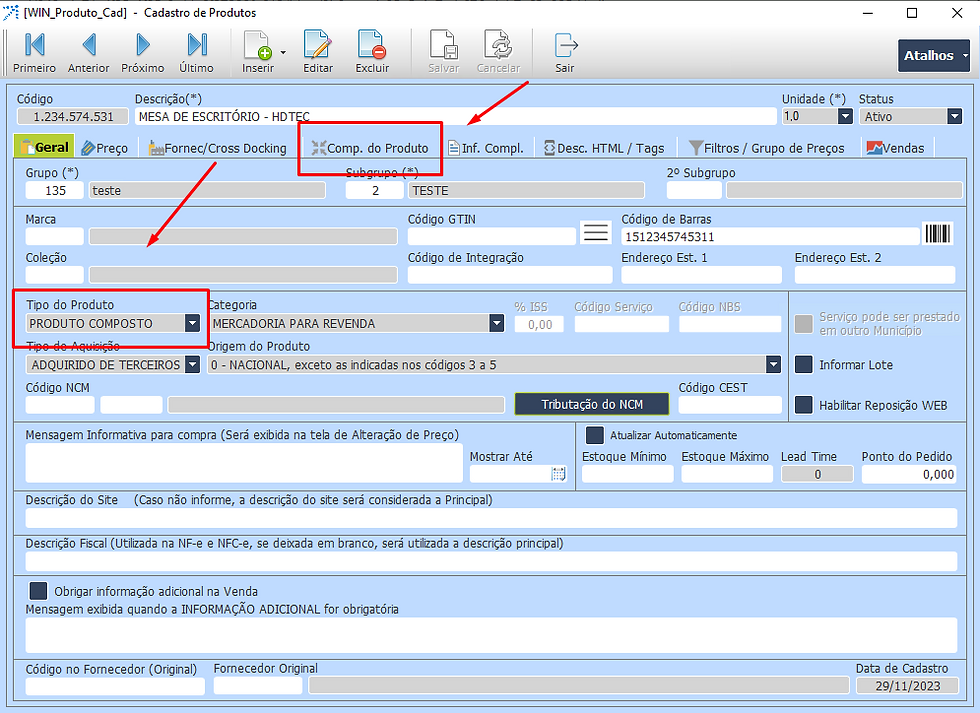Toggle Atualizar Automaticamente checkbox
The height and width of the screenshot is (713, 980).
(594, 435)
